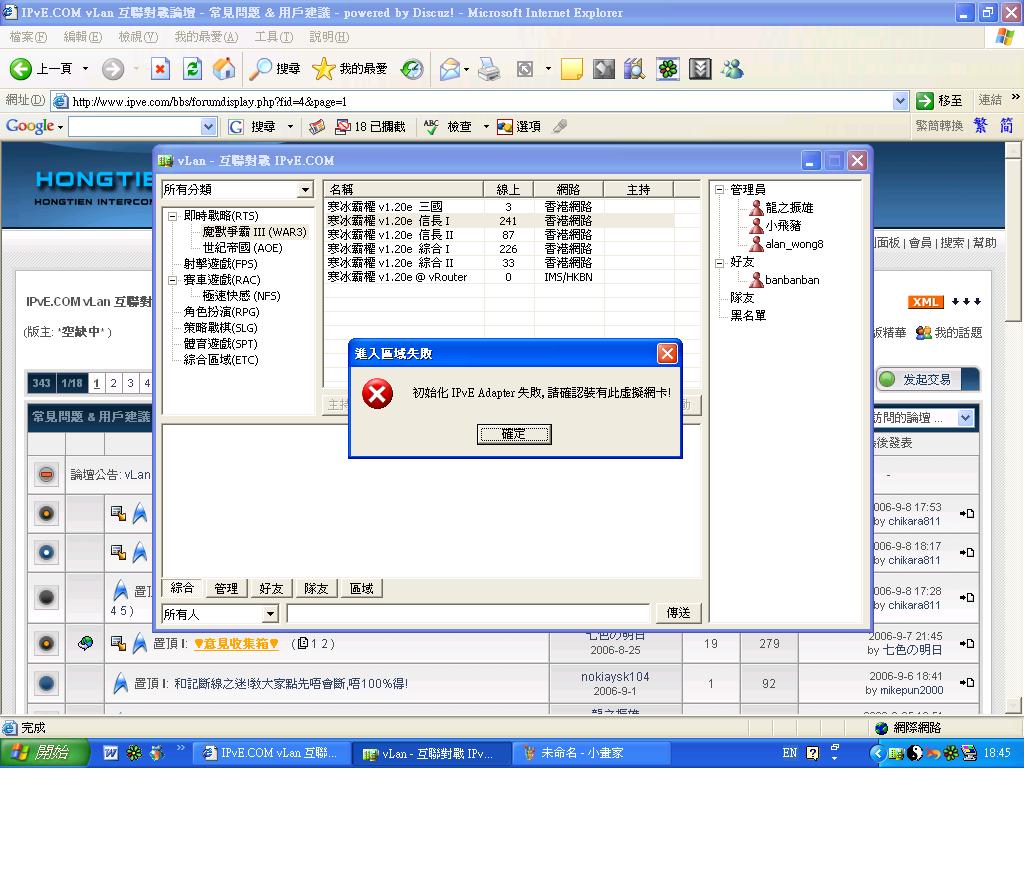Close the 進入區域失敗 error dialog
The image size is (1024, 888).
click(x=667, y=353)
